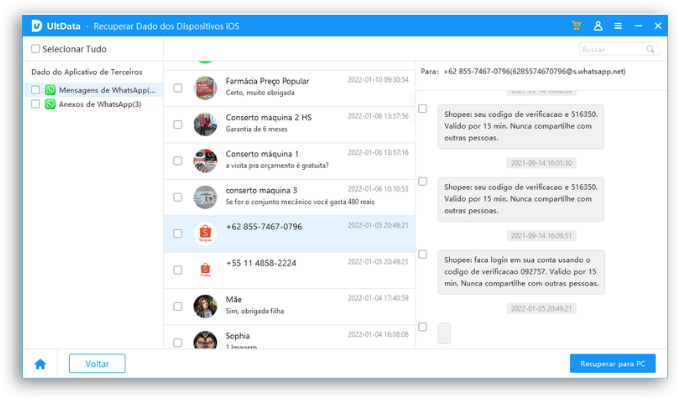The width and height of the screenshot is (700, 400).
Task: Click the 2021-09-14 16:01:30 timestamp label
Action: point(541,163)
